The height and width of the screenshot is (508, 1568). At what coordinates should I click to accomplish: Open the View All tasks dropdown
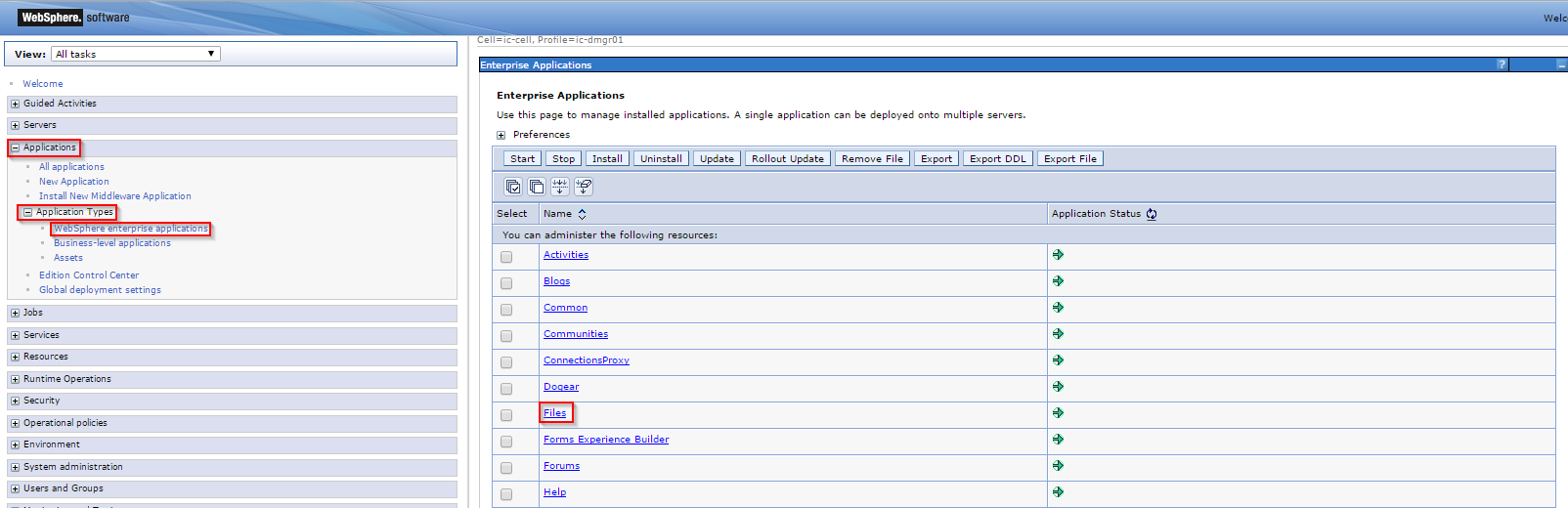(x=136, y=54)
